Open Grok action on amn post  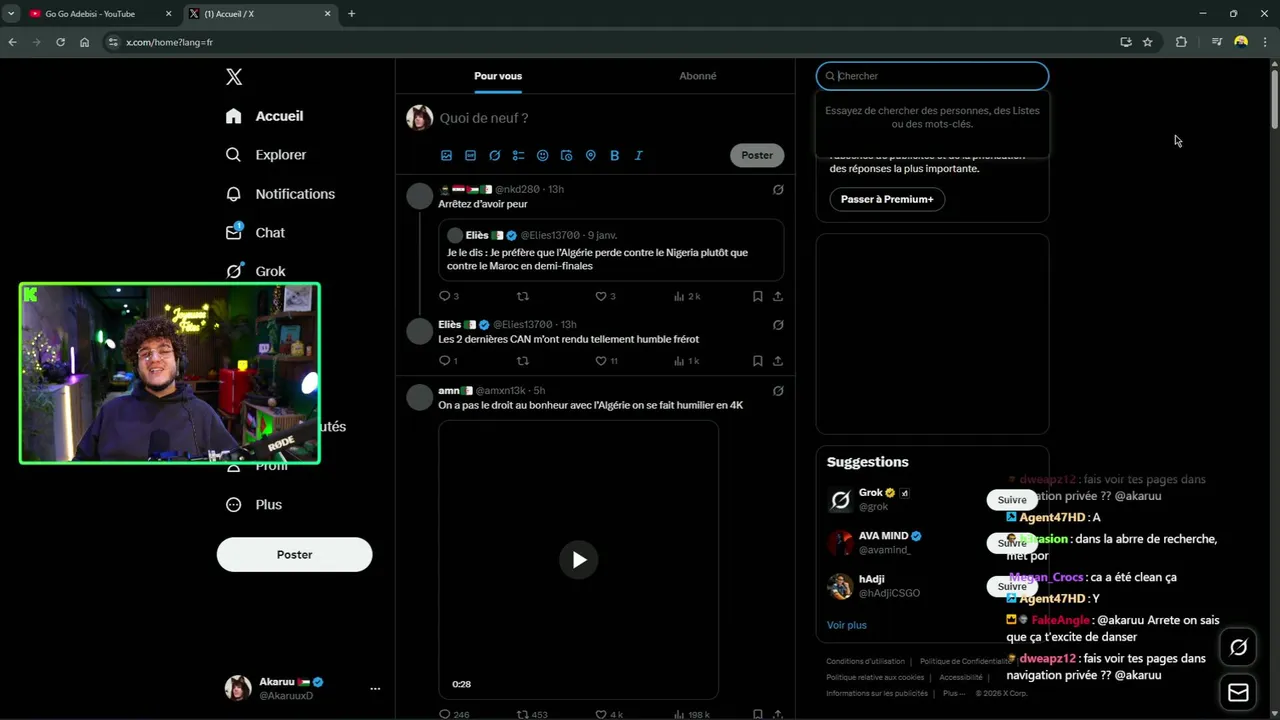tap(778, 390)
